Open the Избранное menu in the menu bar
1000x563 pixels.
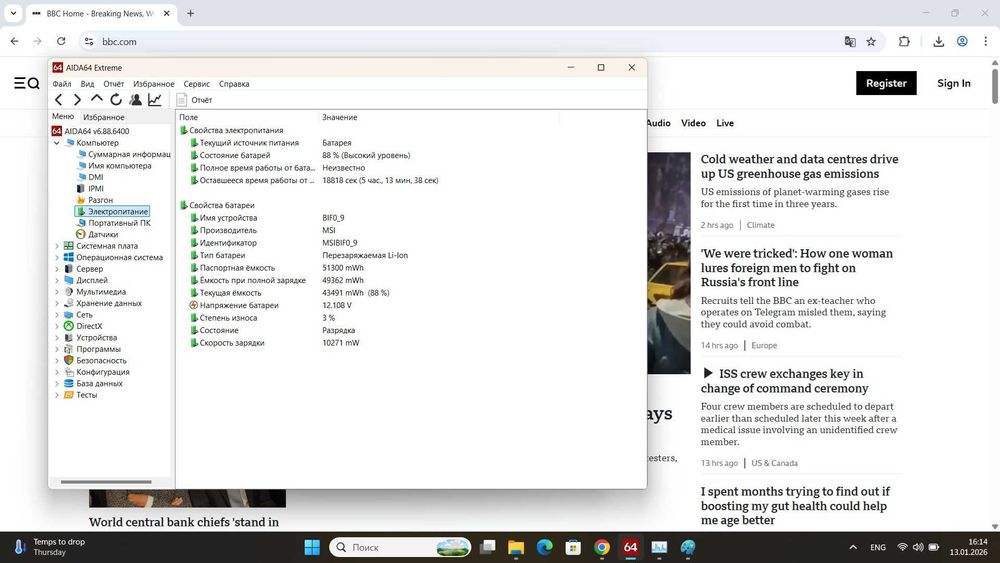coord(154,84)
